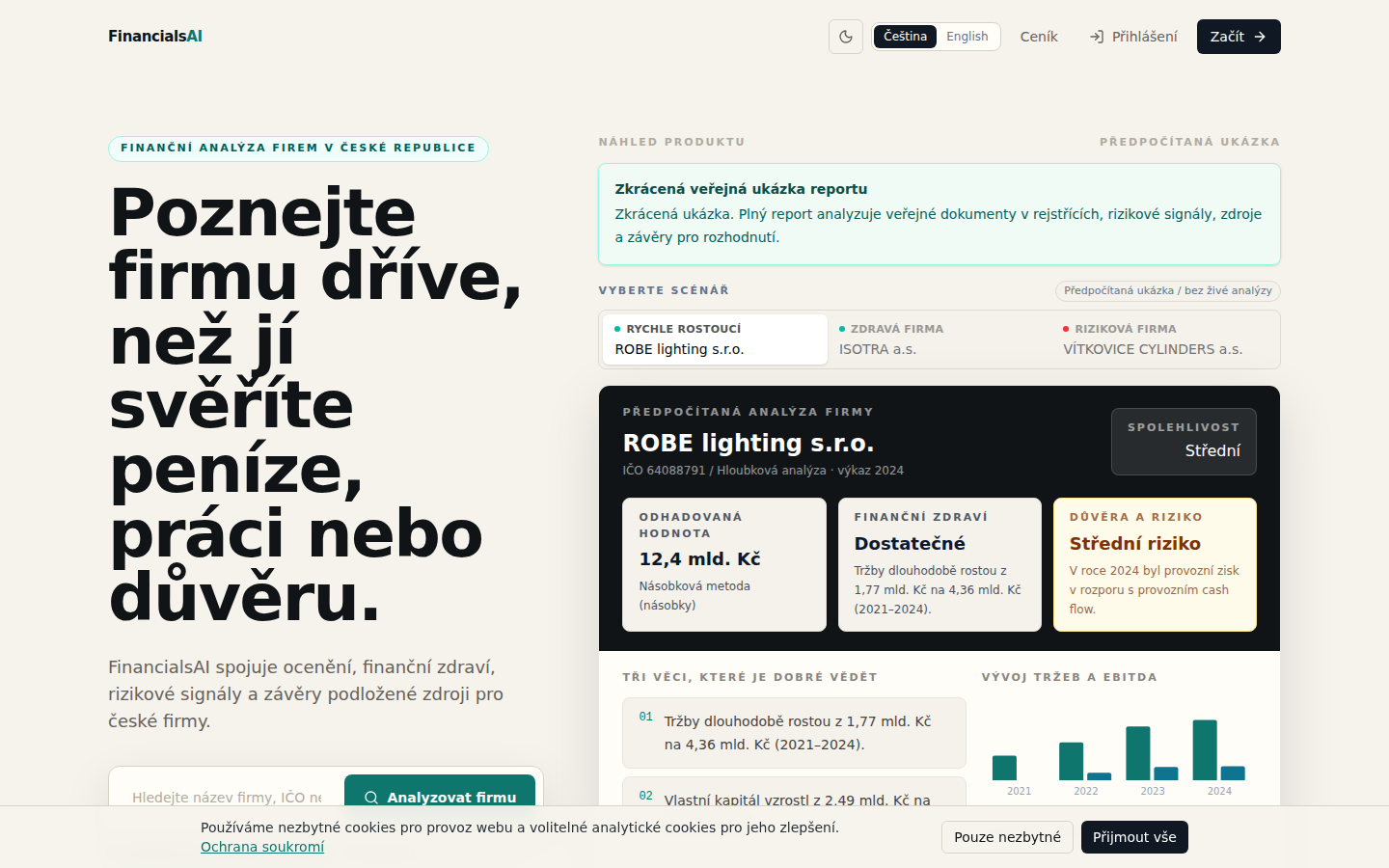
Task: Click the 2024 revenue bar in chart
Action: (x=1205, y=749)
